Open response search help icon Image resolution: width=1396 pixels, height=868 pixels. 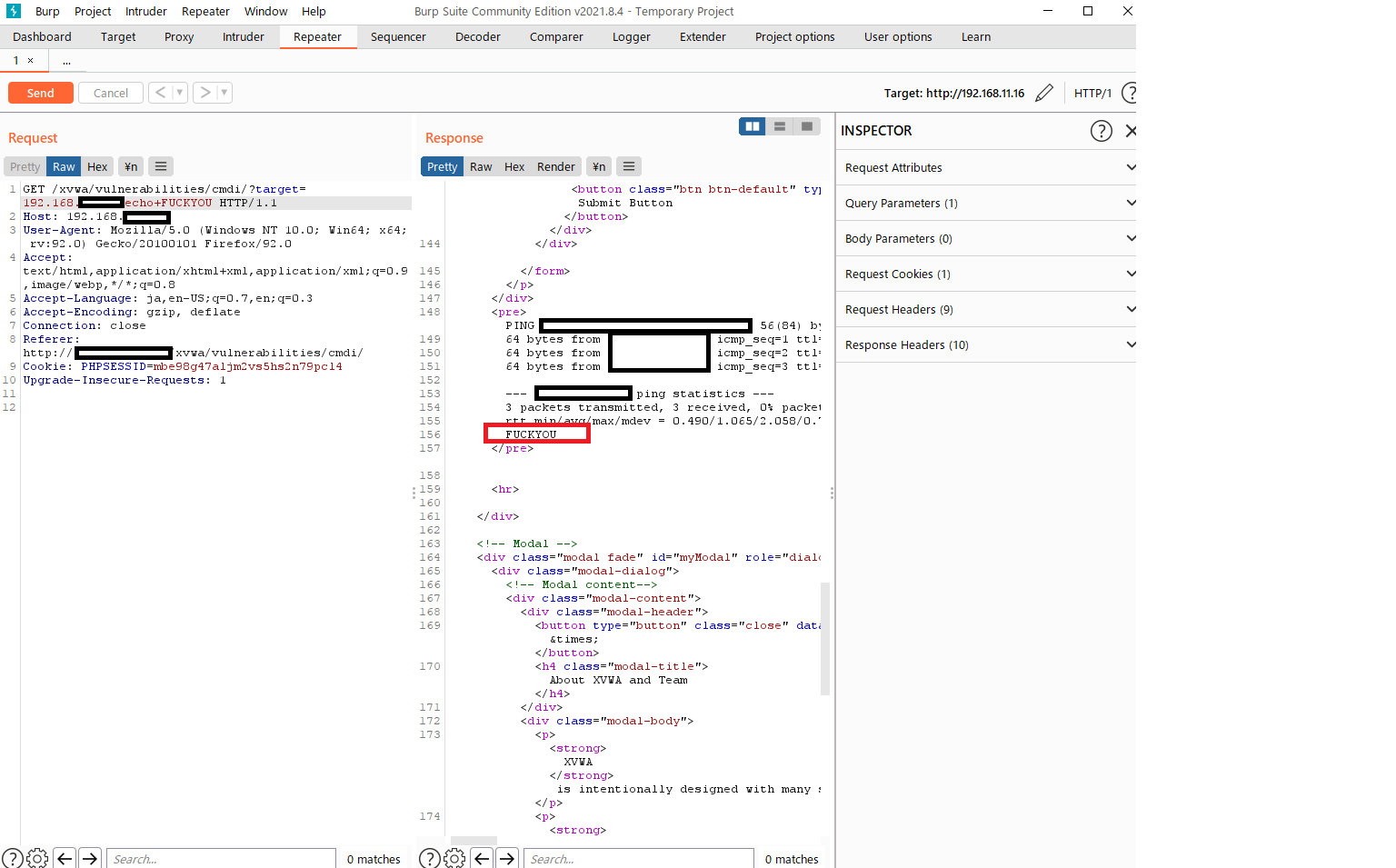pyautogui.click(x=430, y=858)
